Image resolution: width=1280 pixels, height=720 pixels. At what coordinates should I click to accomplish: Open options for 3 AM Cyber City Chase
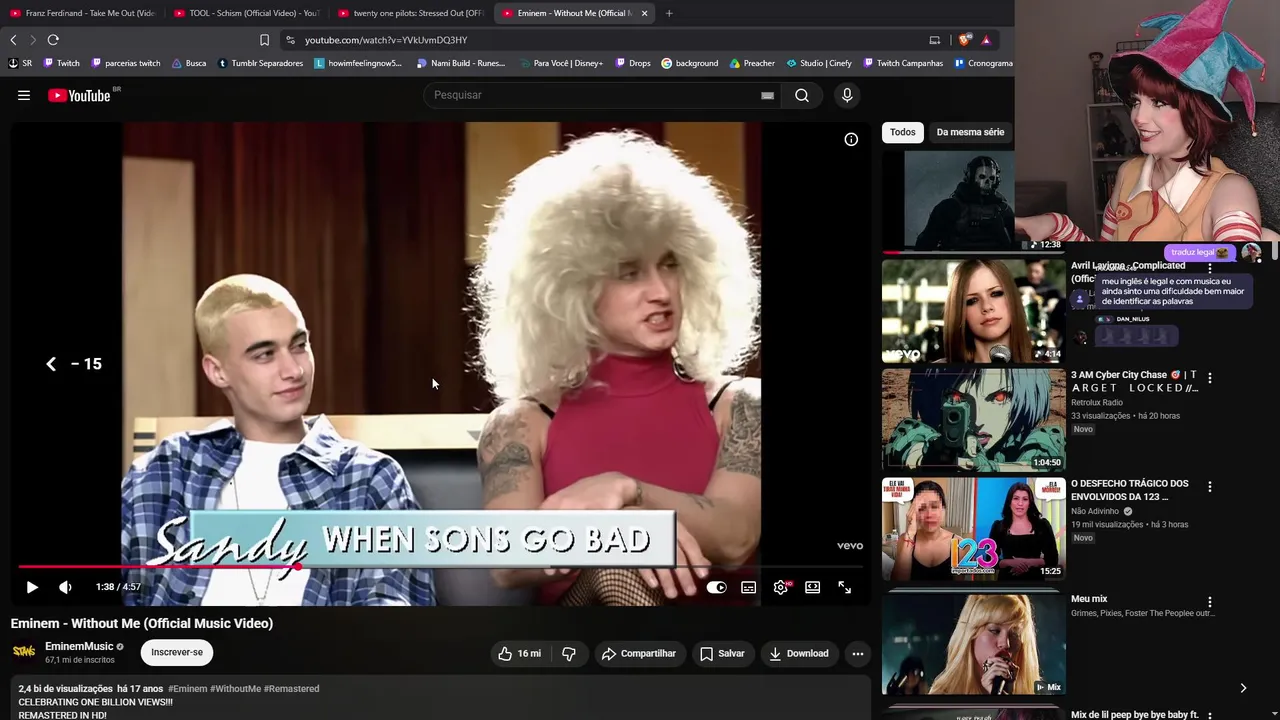click(1210, 378)
